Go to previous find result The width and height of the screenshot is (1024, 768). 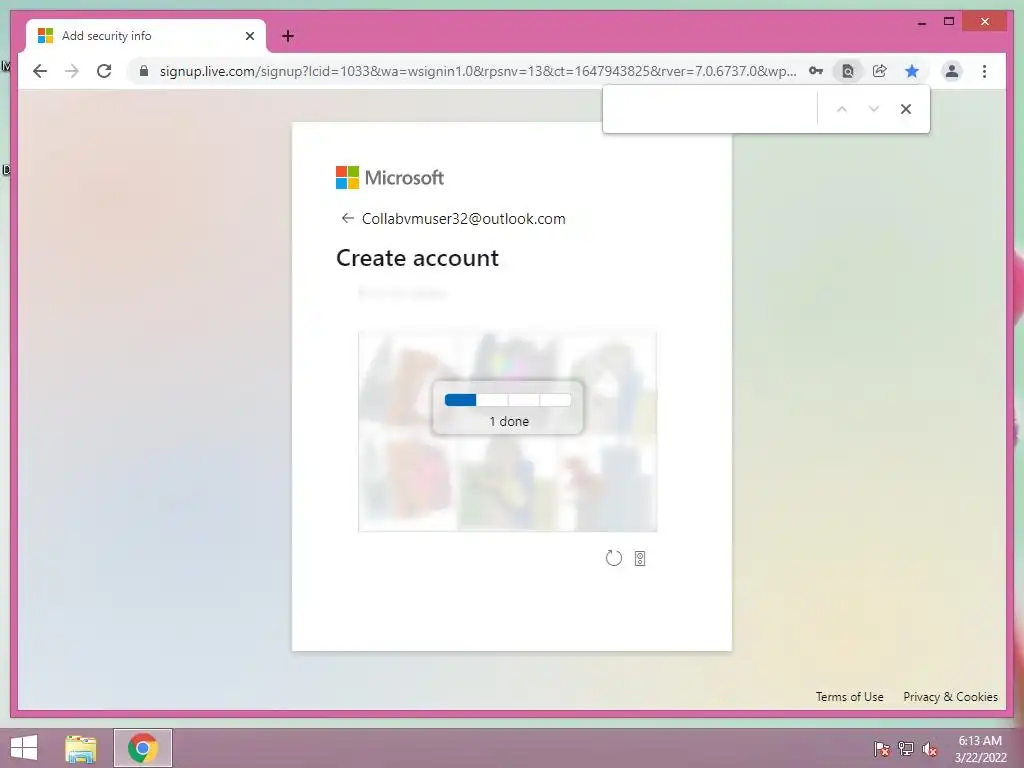(842, 109)
